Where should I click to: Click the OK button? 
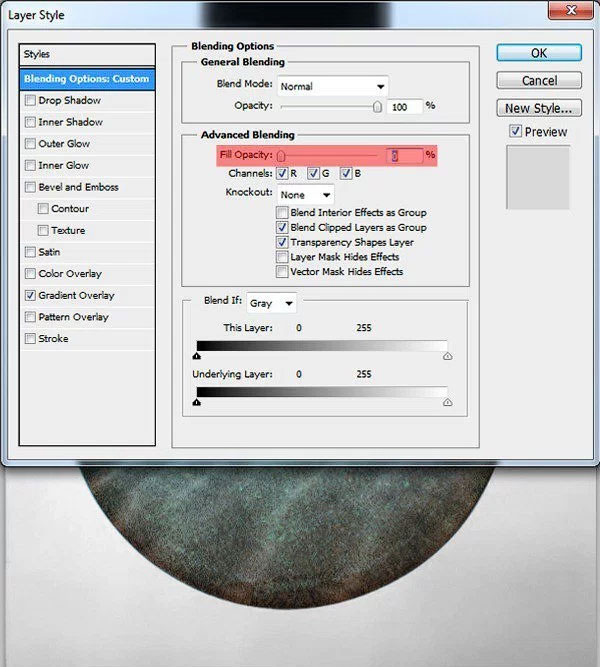[539, 53]
